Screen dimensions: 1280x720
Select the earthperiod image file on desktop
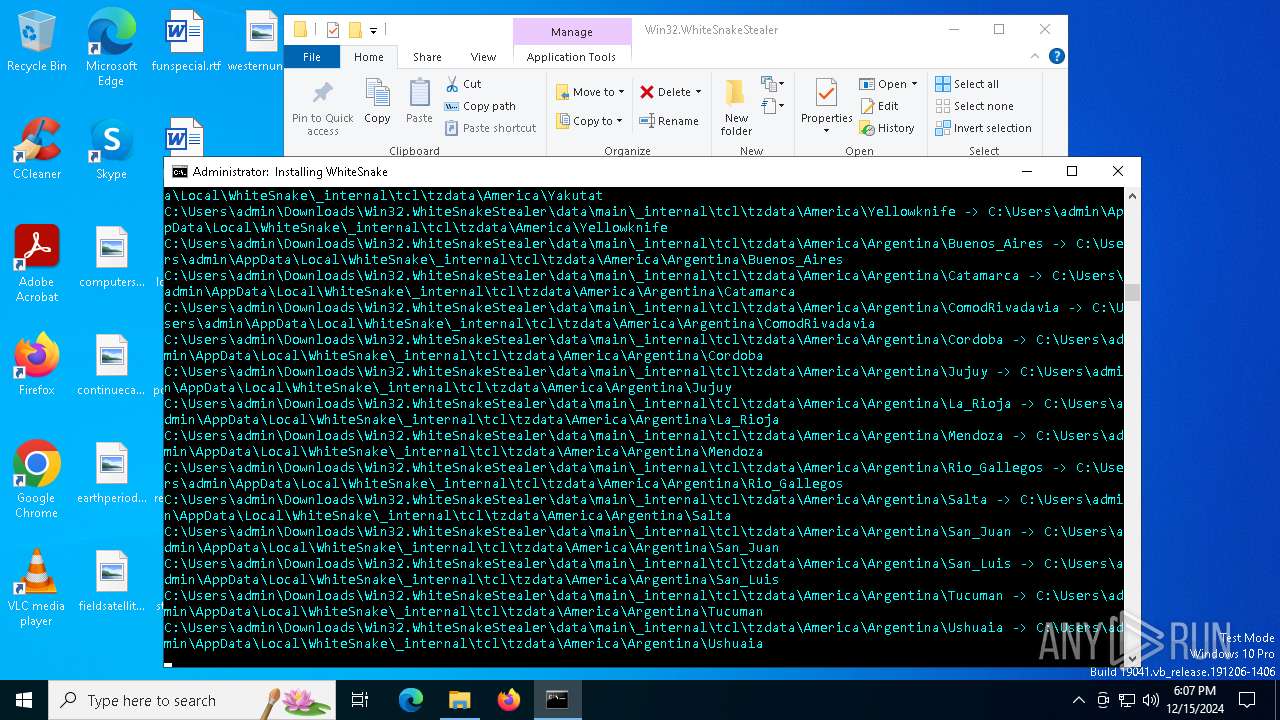click(x=111, y=473)
